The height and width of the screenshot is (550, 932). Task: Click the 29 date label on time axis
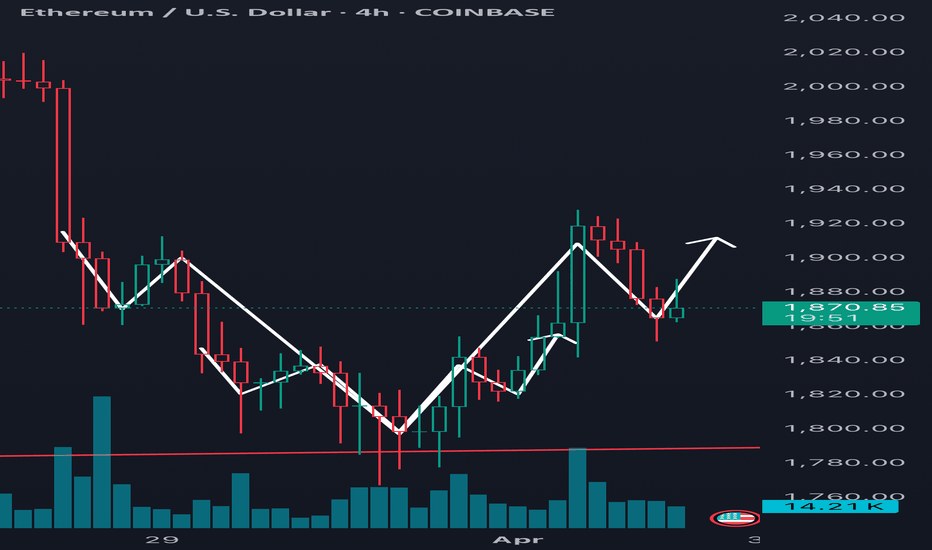click(x=162, y=539)
